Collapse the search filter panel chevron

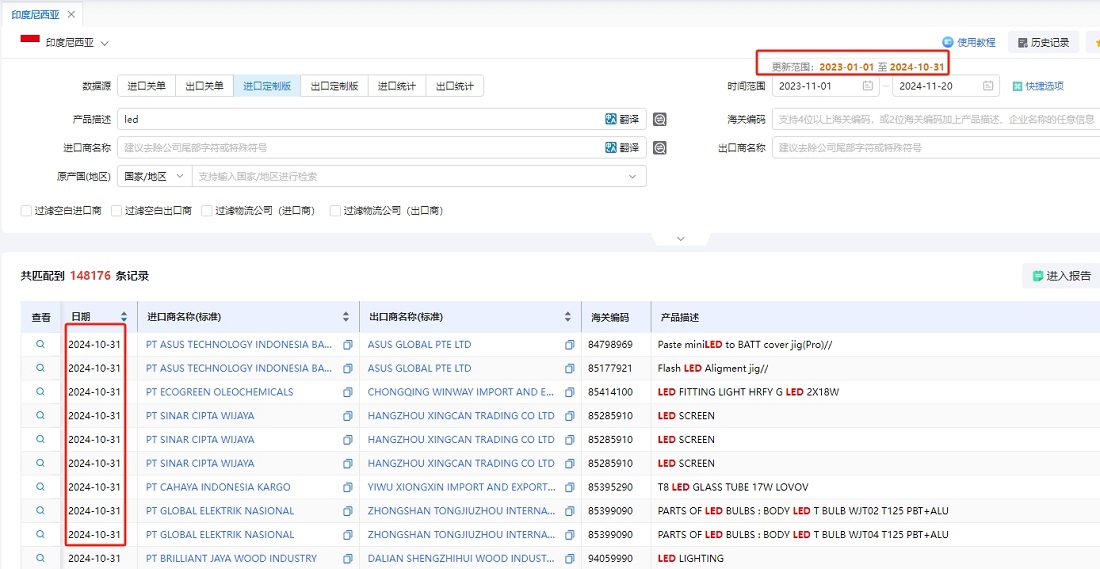coord(680,239)
